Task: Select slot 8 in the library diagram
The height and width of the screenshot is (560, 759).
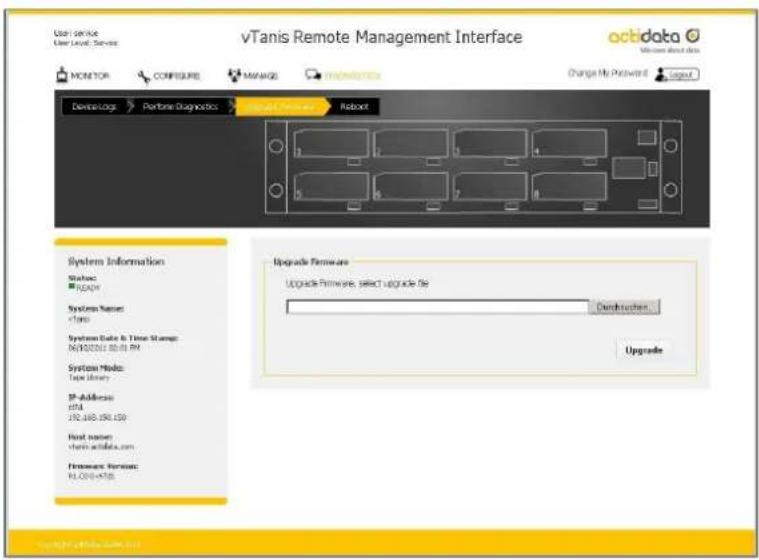Action: tap(569, 186)
